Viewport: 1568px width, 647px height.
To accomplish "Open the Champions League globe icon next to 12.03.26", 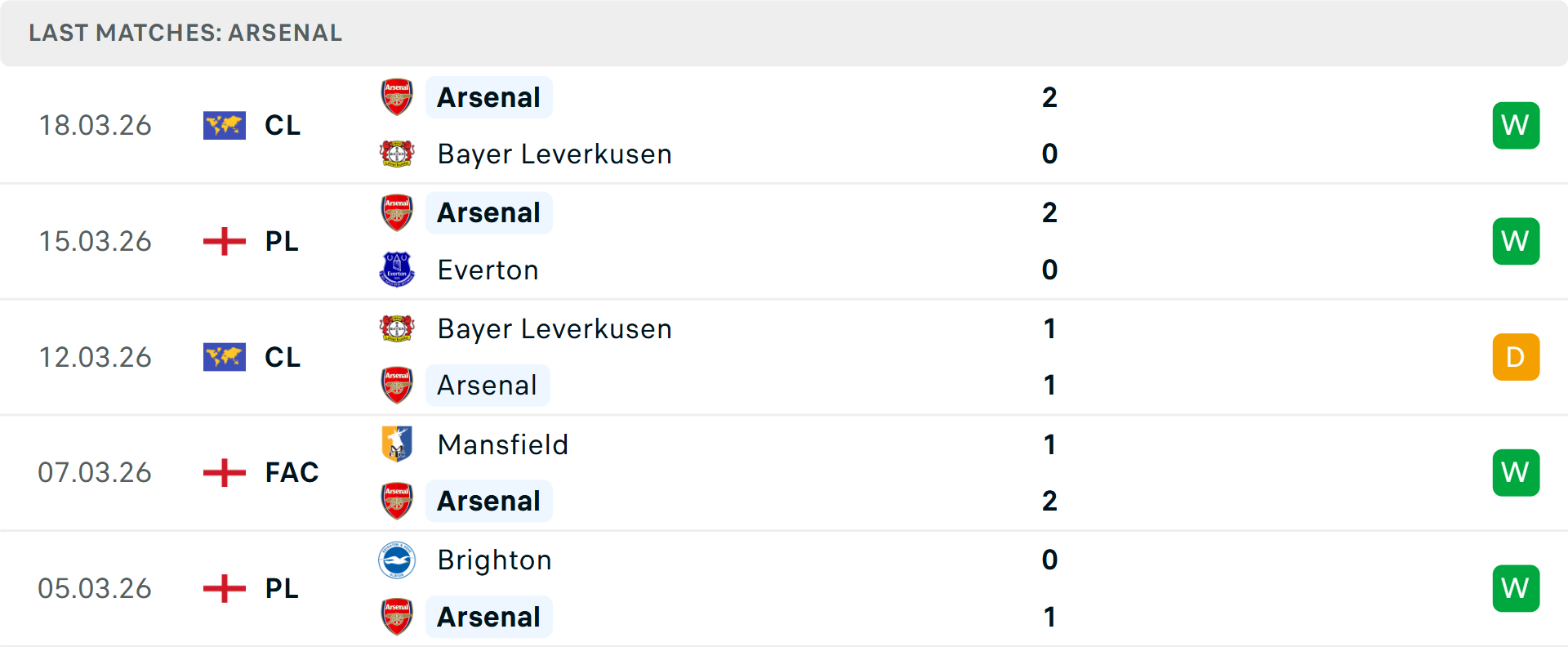I will coord(224,356).
